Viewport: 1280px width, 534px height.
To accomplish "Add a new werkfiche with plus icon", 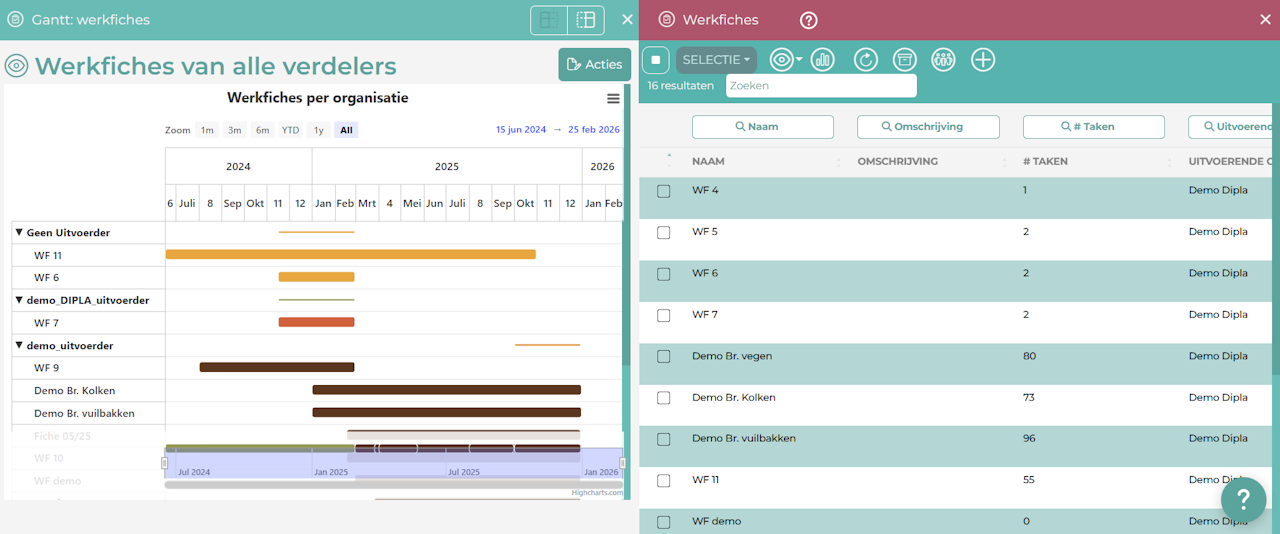I will pos(983,60).
